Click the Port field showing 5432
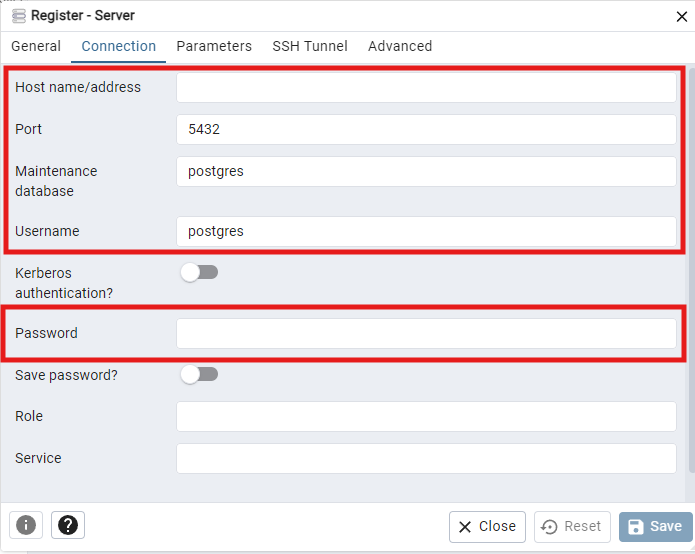695x554 pixels. (426, 129)
